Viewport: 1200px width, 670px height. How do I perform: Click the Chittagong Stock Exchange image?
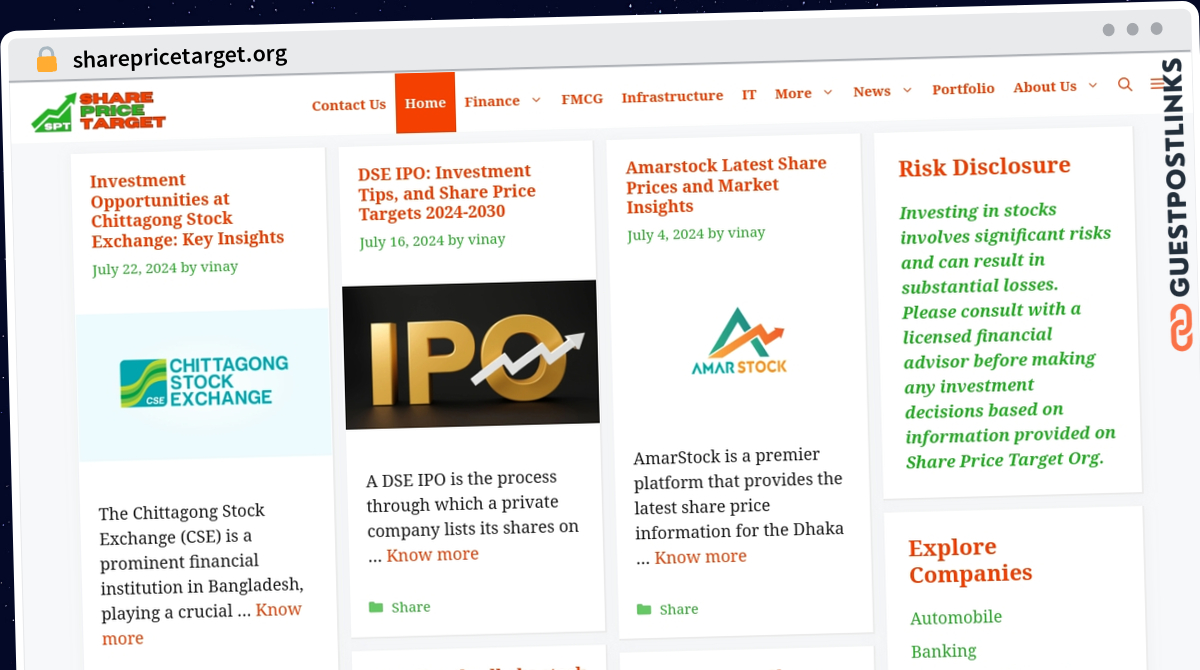coord(204,384)
